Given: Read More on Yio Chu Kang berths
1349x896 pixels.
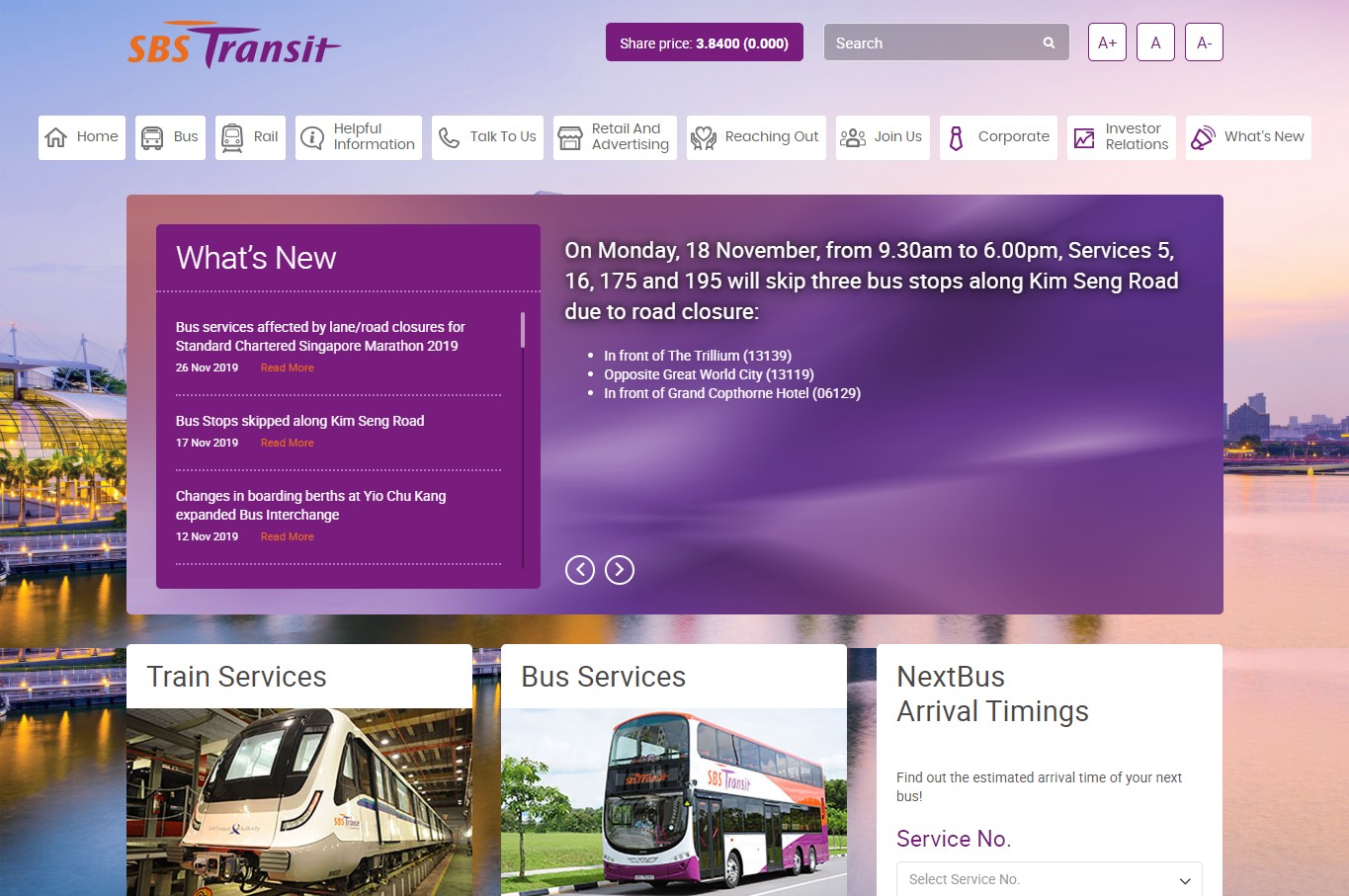Looking at the screenshot, I should 288,536.
